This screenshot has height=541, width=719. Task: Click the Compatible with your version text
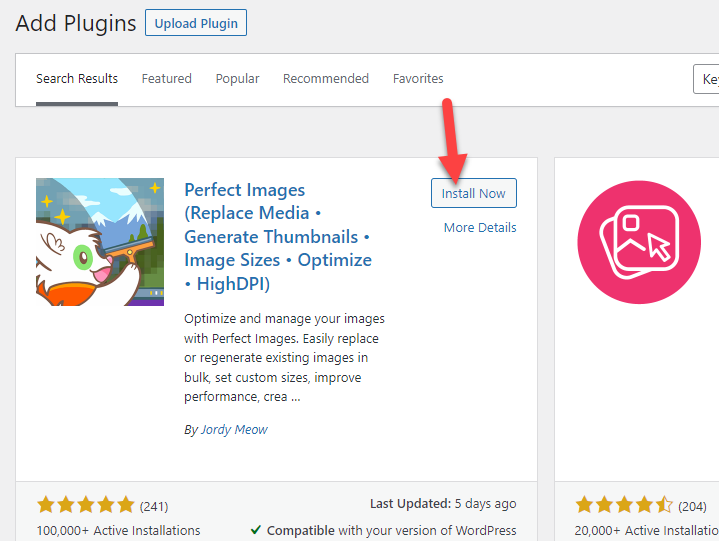coord(392,530)
